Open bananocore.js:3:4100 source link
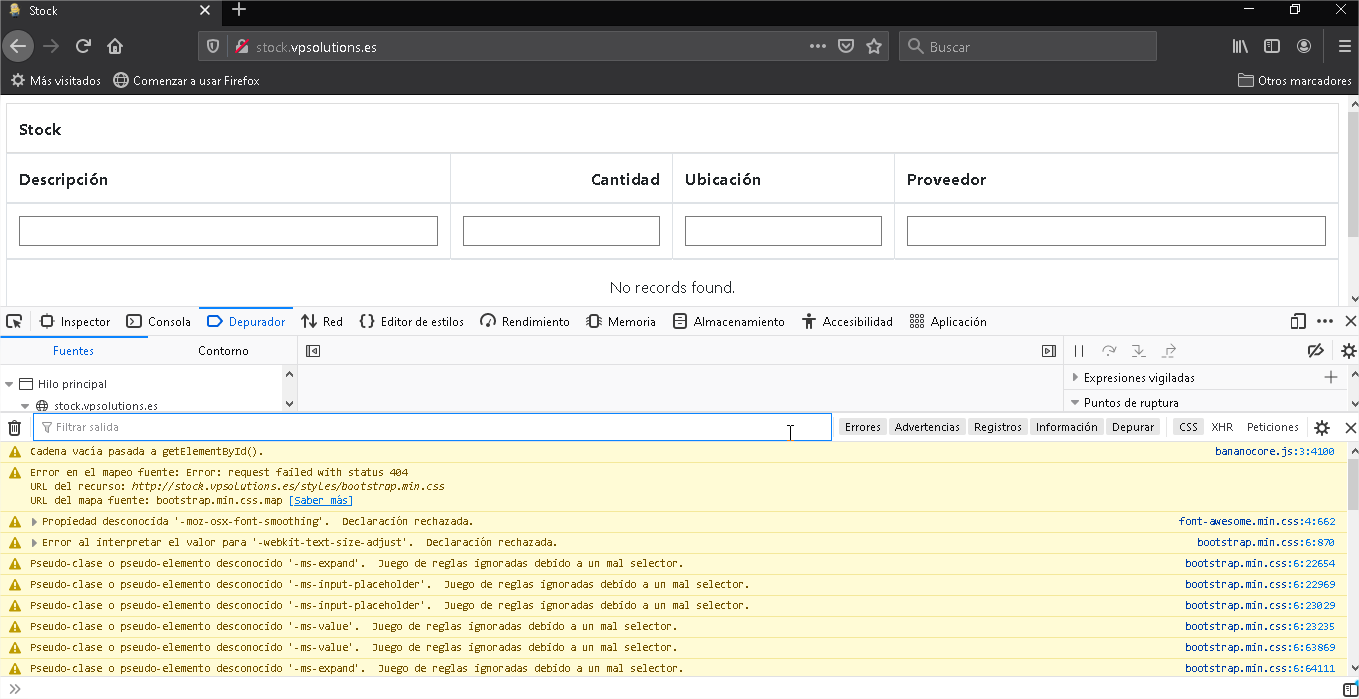Viewport: 1359px width, 699px height. 1274,451
